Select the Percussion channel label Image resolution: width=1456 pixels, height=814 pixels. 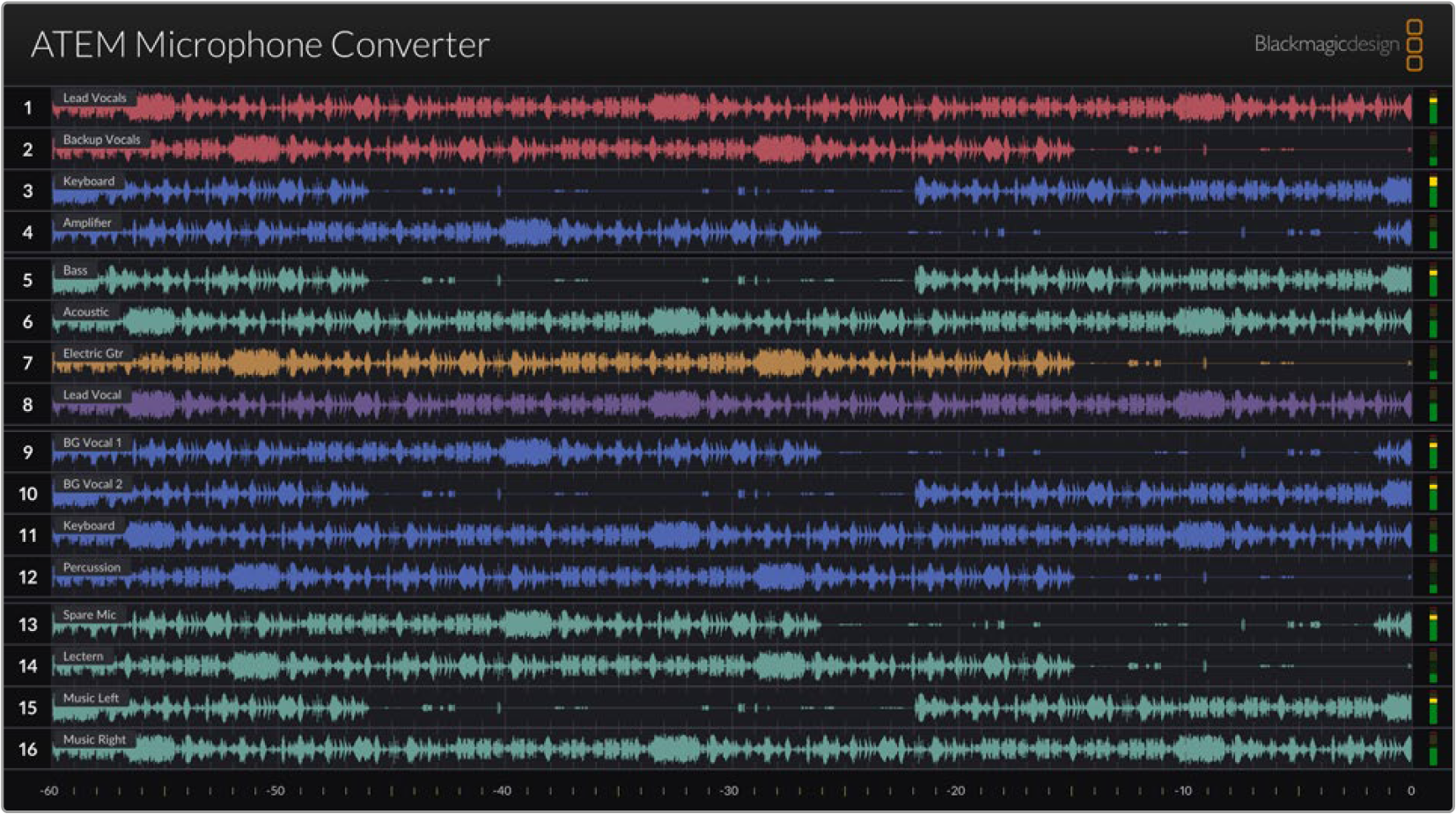(x=92, y=567)
